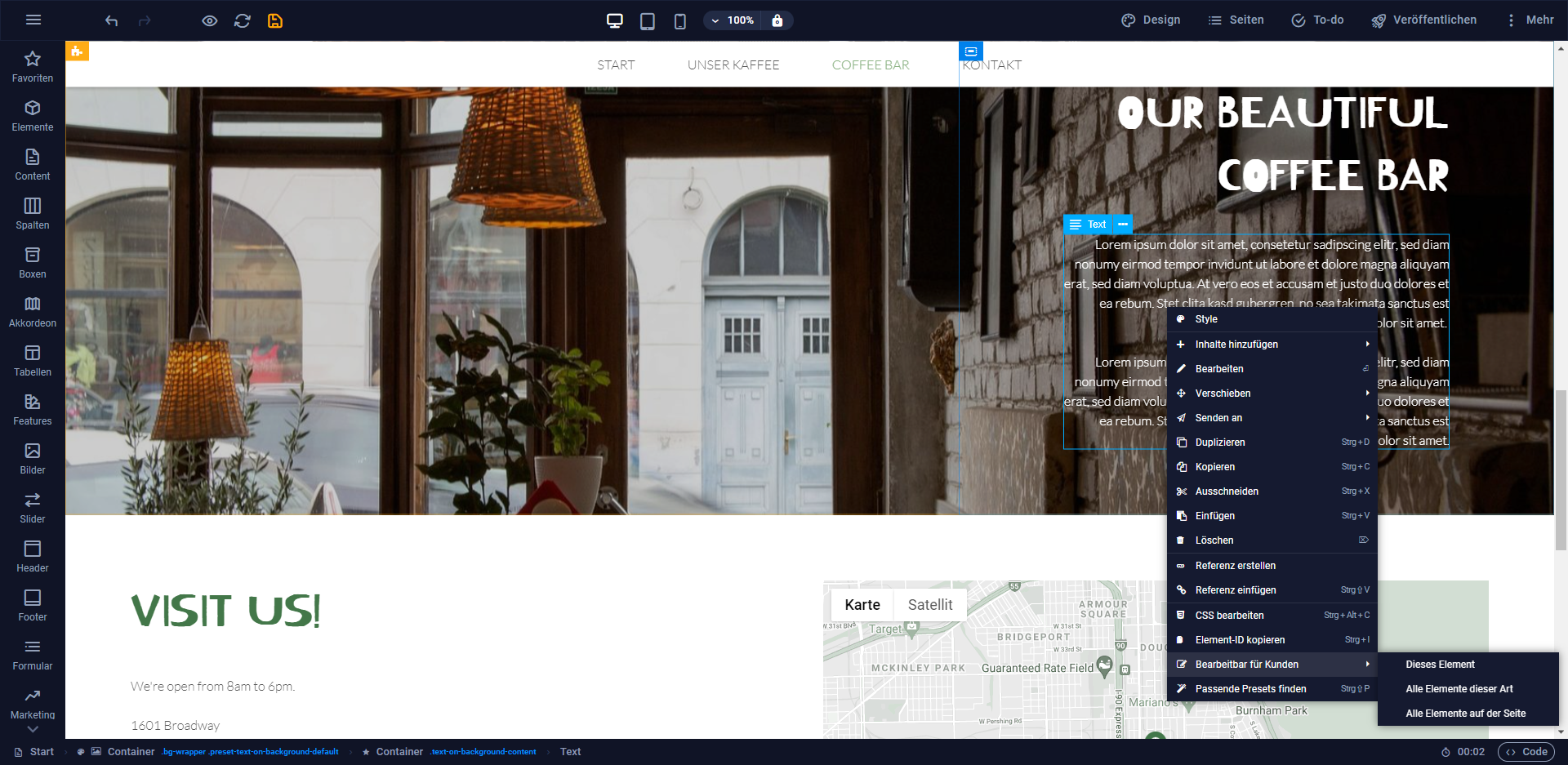
Task: Open the Design panel
Action: 1151,20
